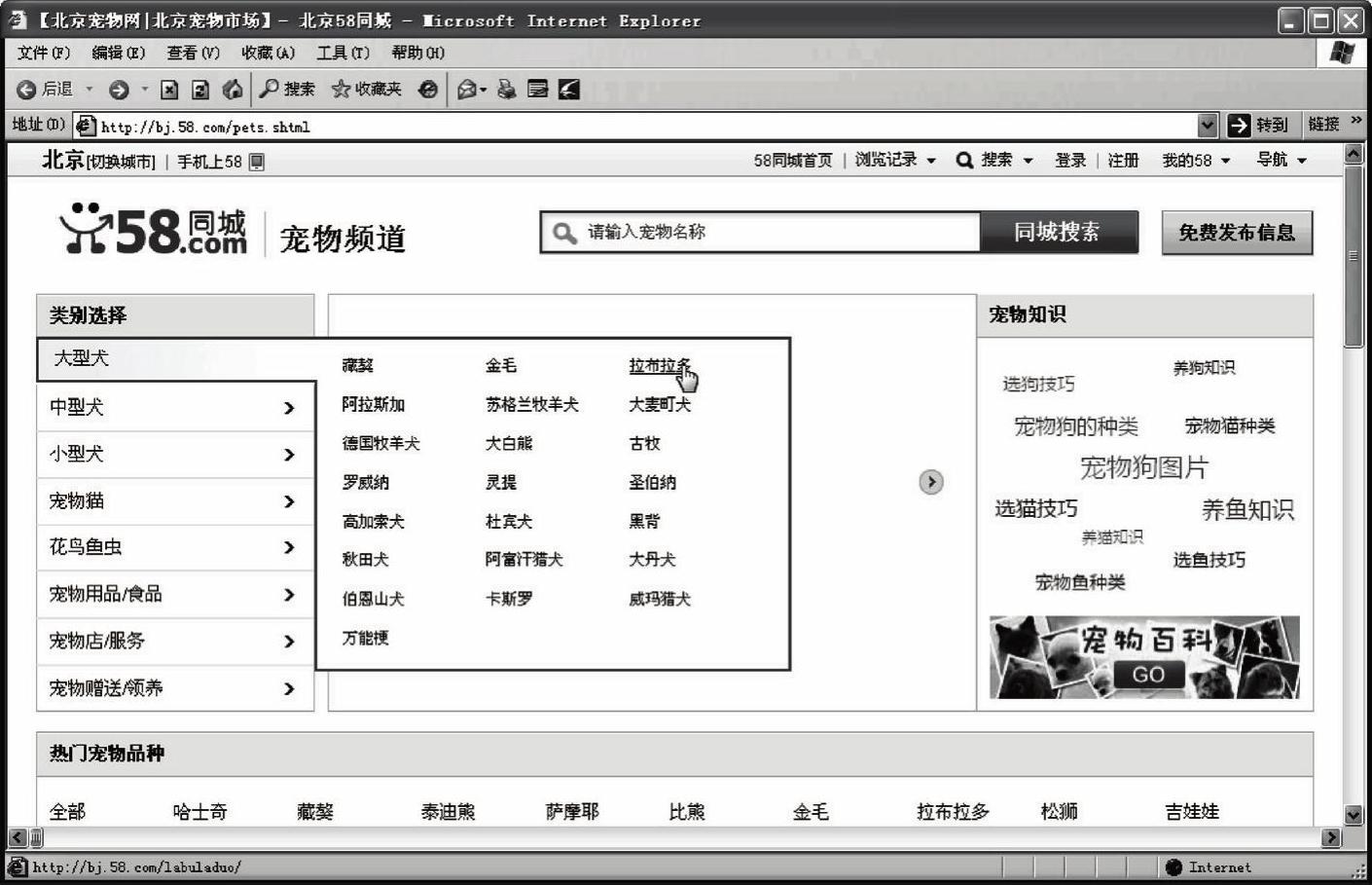Click the 同城搜索 button
This screenshot has width=1372, height=885.
1059,232
